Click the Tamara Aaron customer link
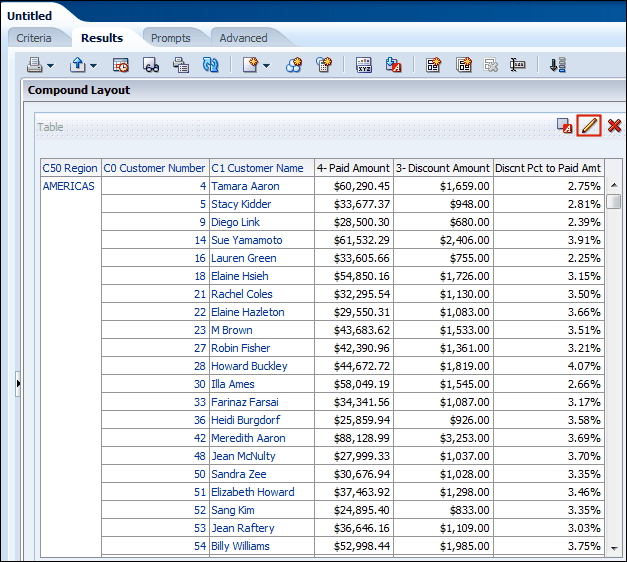 click(245, 186)
